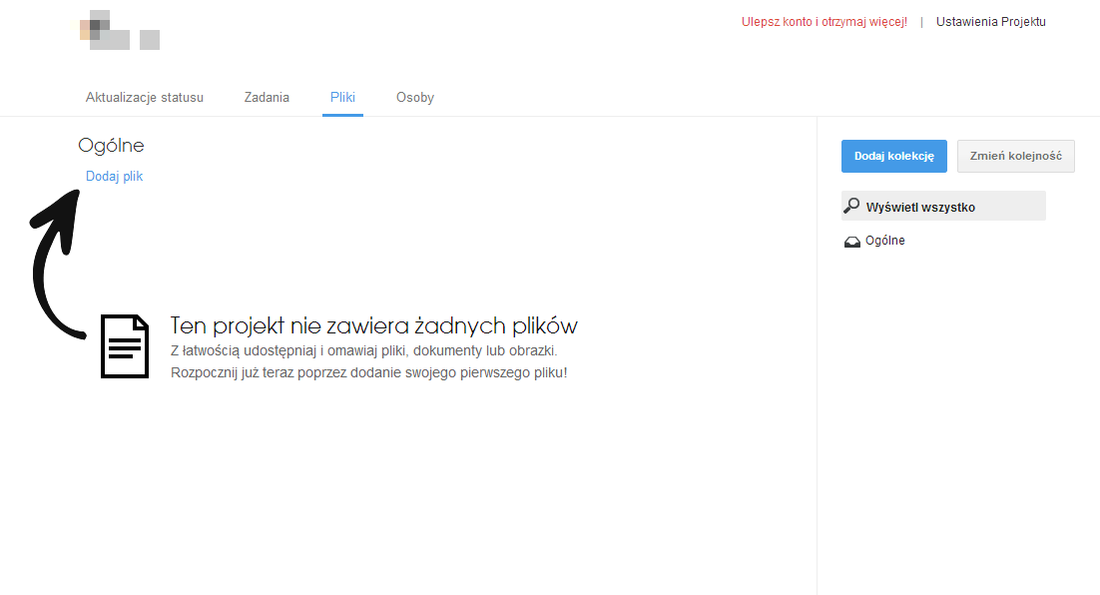This screenshot has width=1100, height=595.
Task: Click the Ogólne section heading
Action: click(x=111, y=145)
